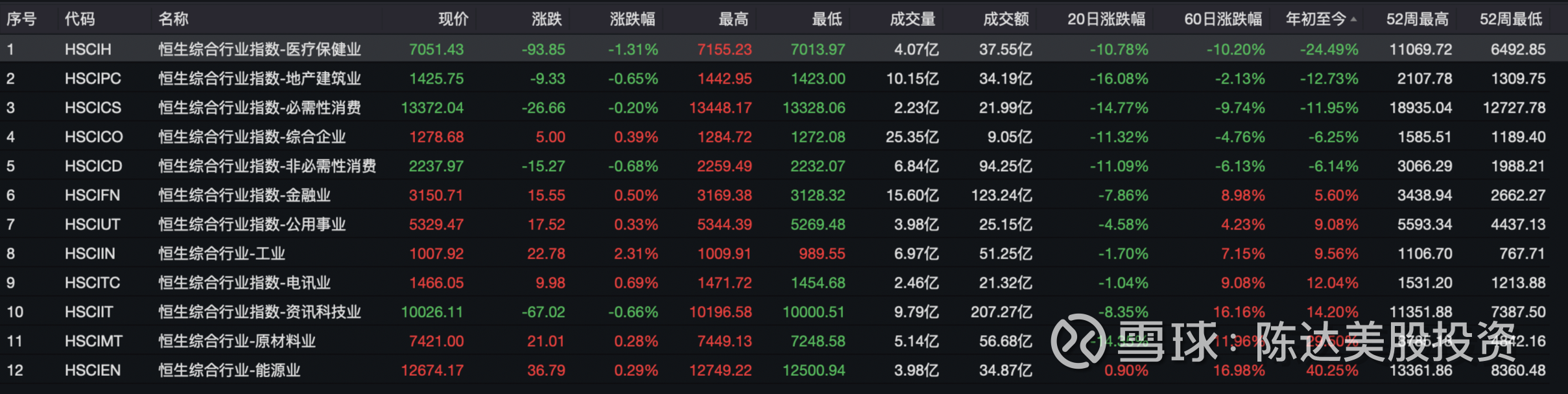Sort by 涨跌幅 column header
1568x394 pixels.
click(632, 19)
